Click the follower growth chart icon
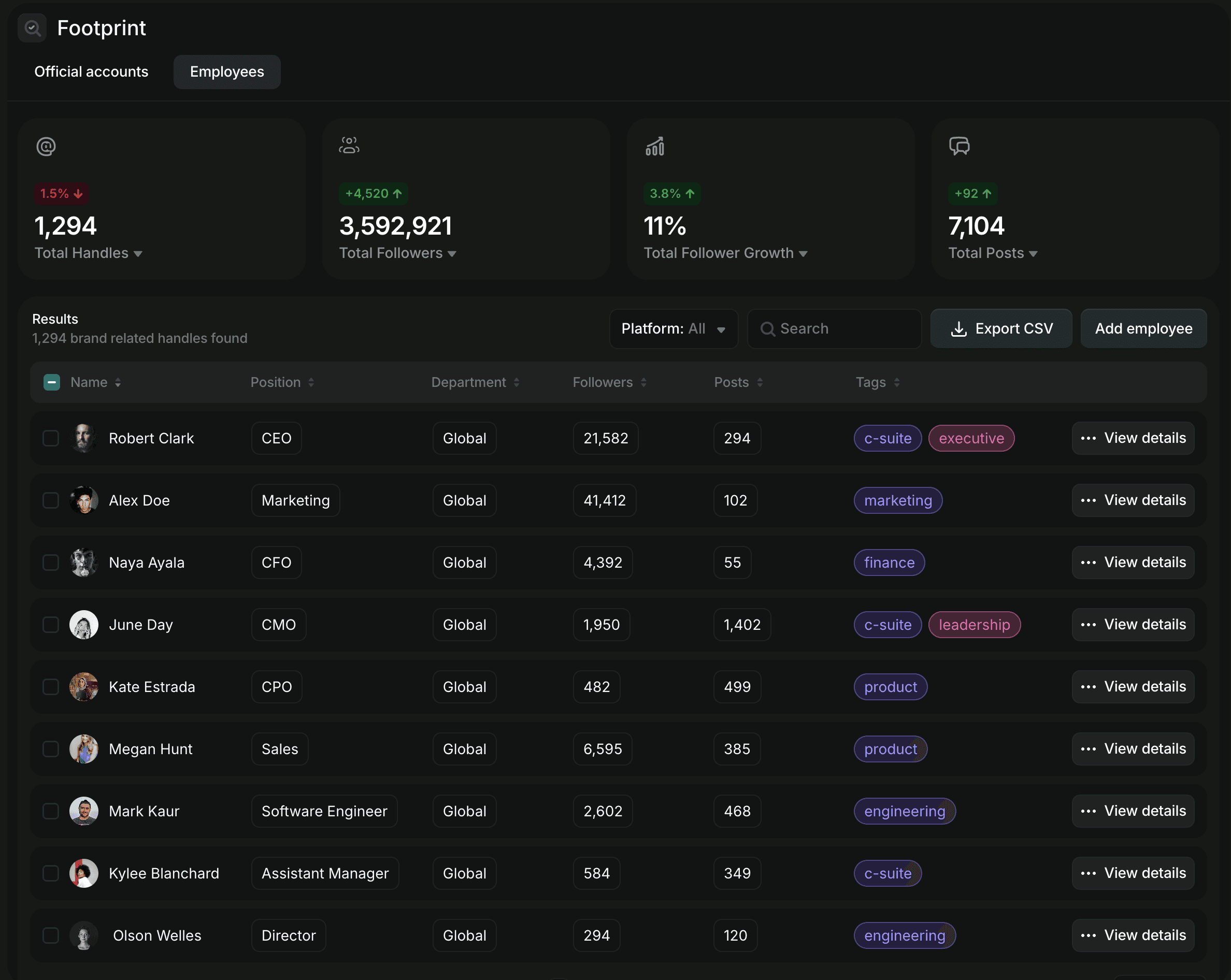Image resolution: width=1231 pixels, height=980 pixels. pos(654,147)
